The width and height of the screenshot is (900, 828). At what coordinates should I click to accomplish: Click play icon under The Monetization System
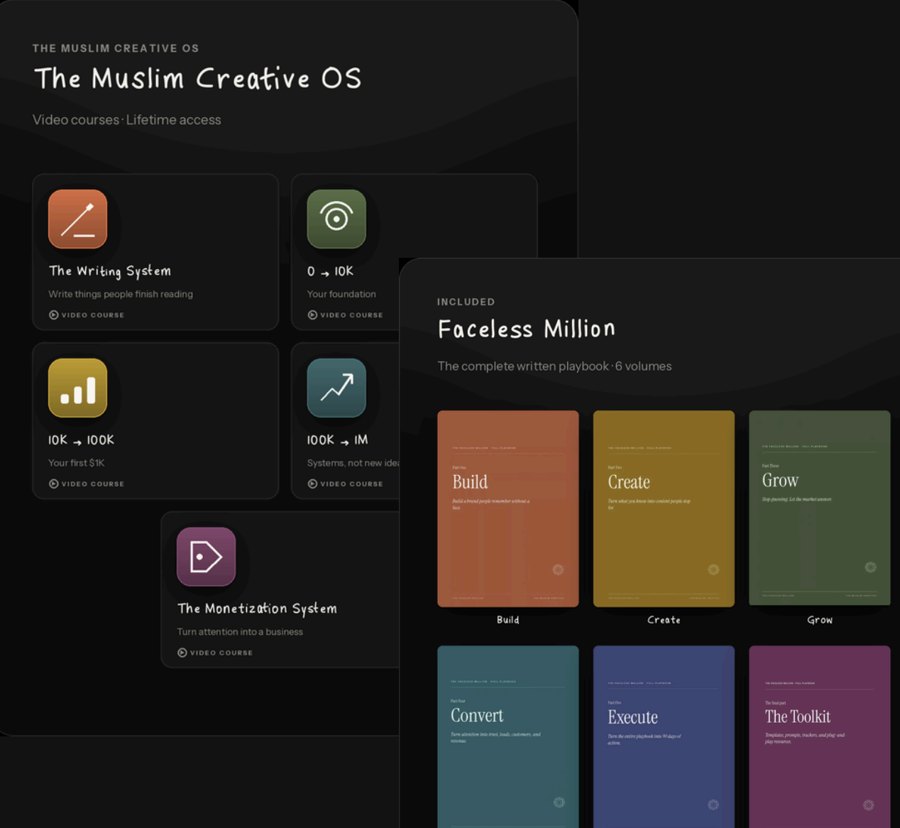[182, 652]
